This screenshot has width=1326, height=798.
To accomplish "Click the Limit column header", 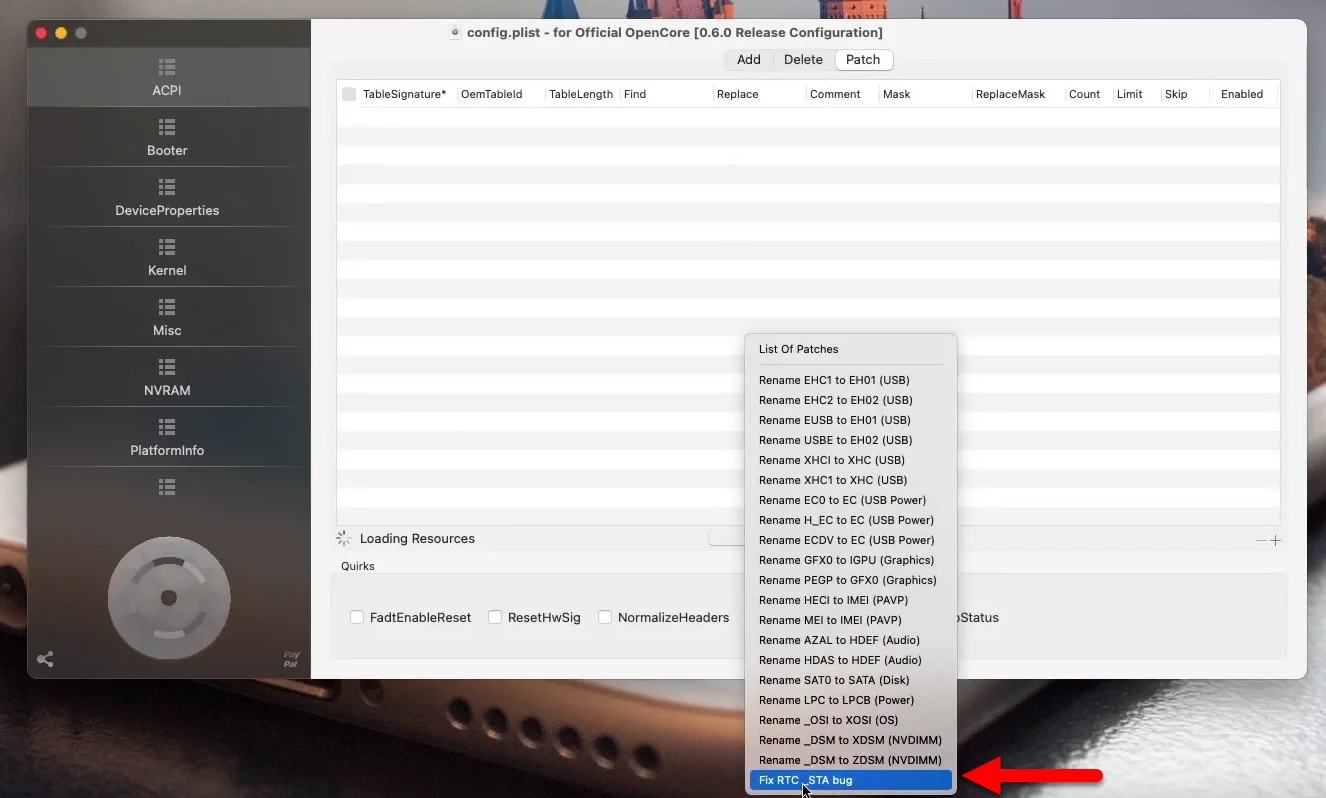I will coord(1130,94).
